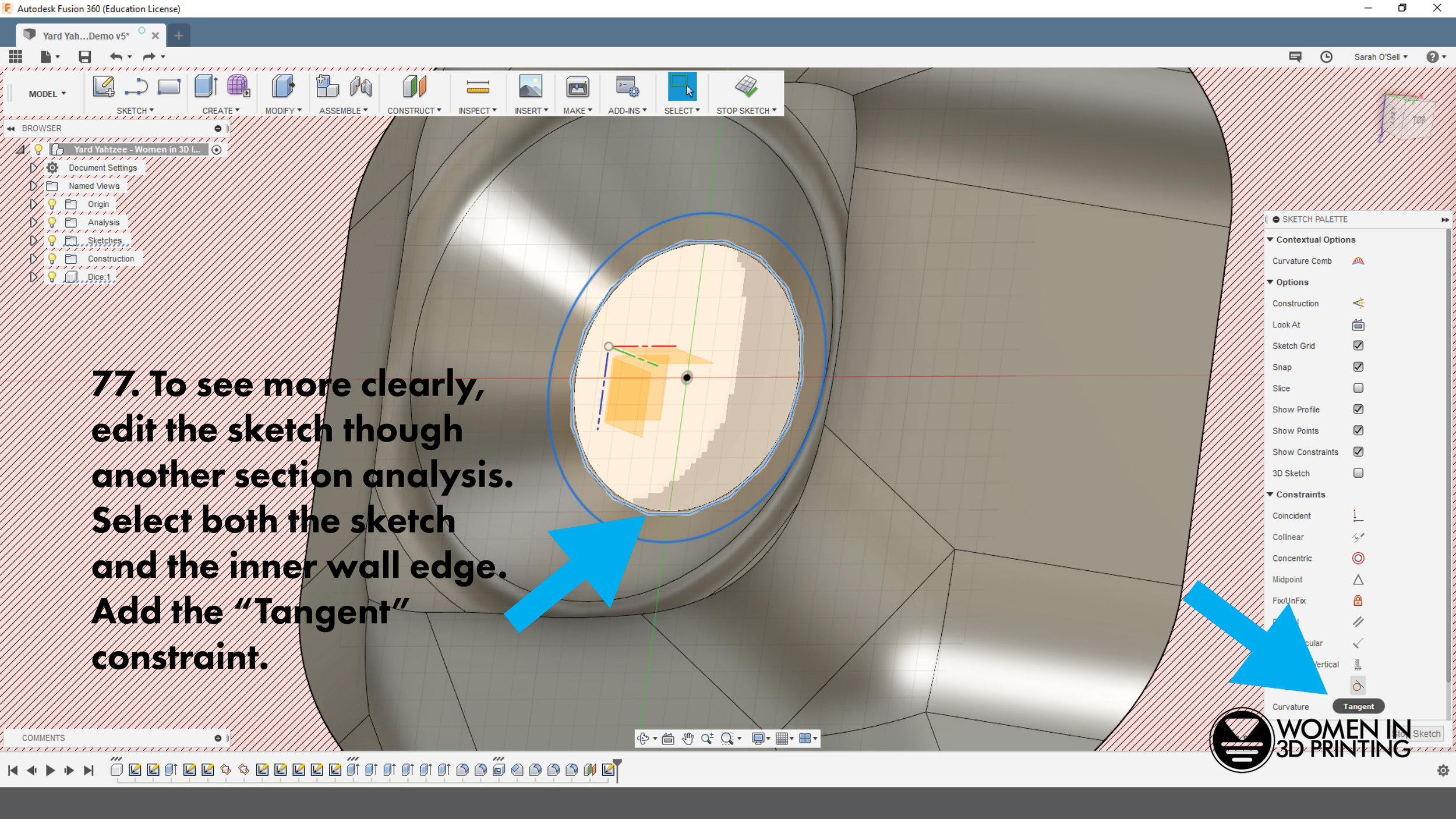Click the Joint assemble icon
The image size is (1456, 819).
point(361,86)
